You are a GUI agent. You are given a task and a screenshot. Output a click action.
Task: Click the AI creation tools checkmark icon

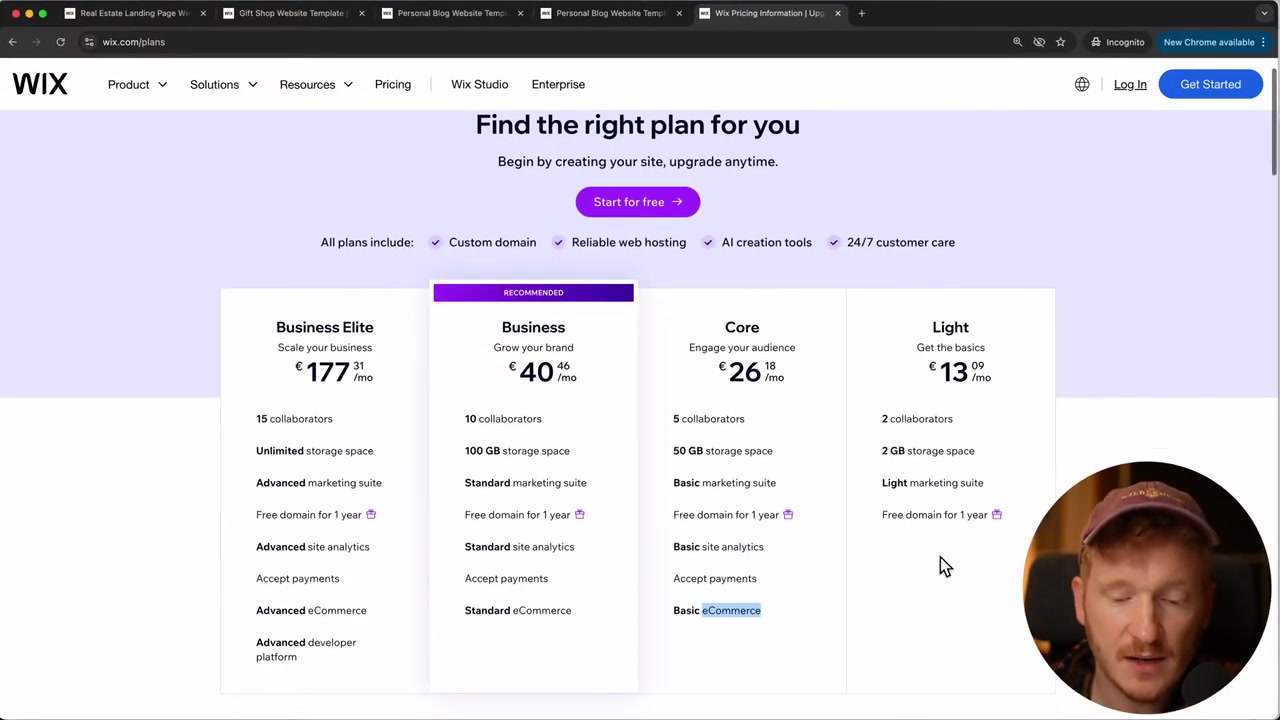(x=708, y=242)
